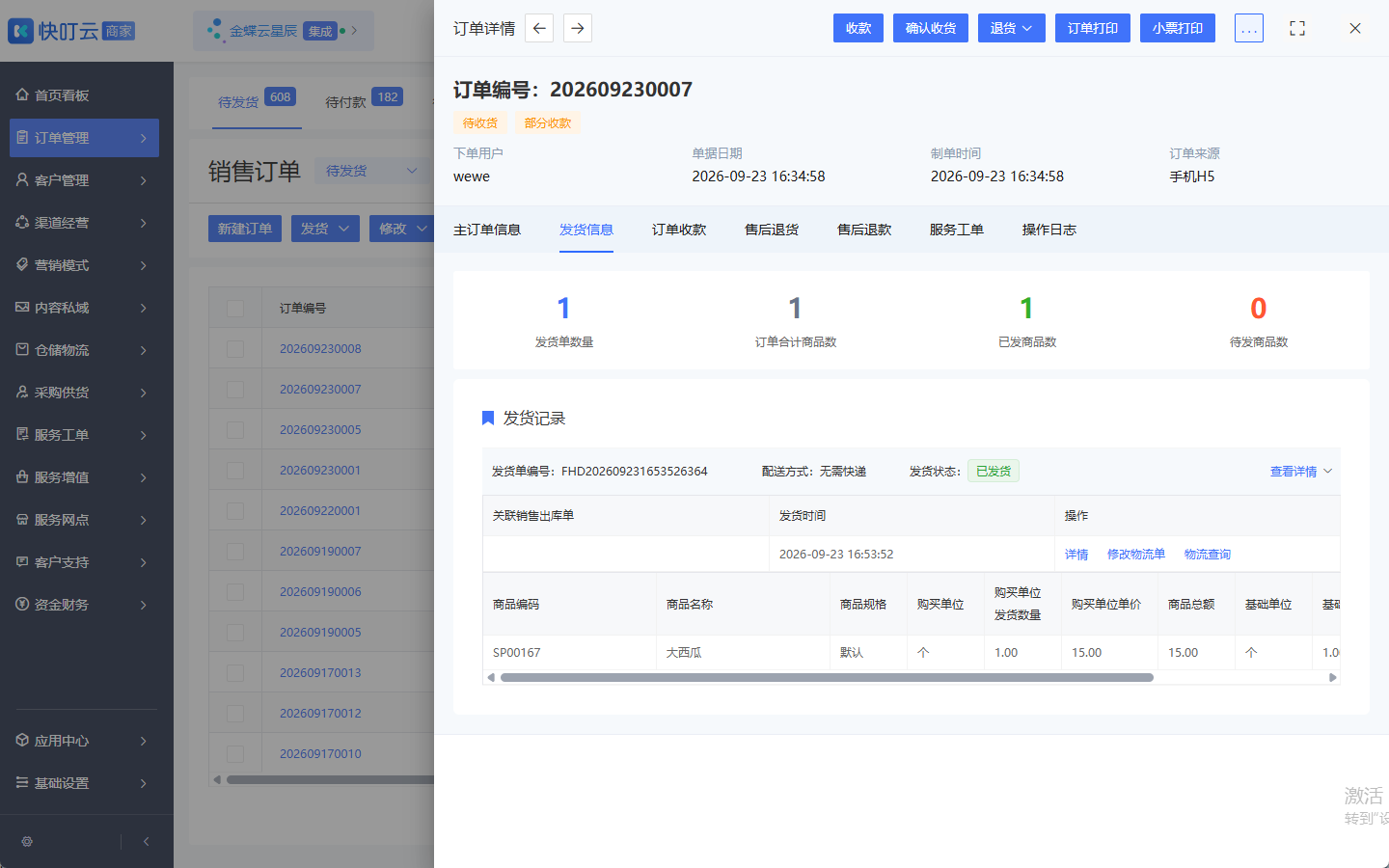Image resolution: width=1389 pixels, height=868 pixels.
Task: Click the 内容私域 mail icon
Action: (22, 307)
